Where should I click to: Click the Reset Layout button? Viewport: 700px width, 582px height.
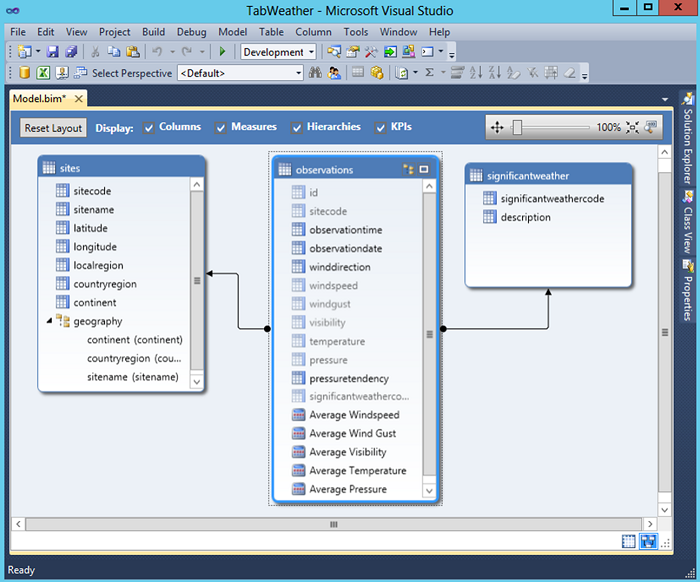coord(53,128)
